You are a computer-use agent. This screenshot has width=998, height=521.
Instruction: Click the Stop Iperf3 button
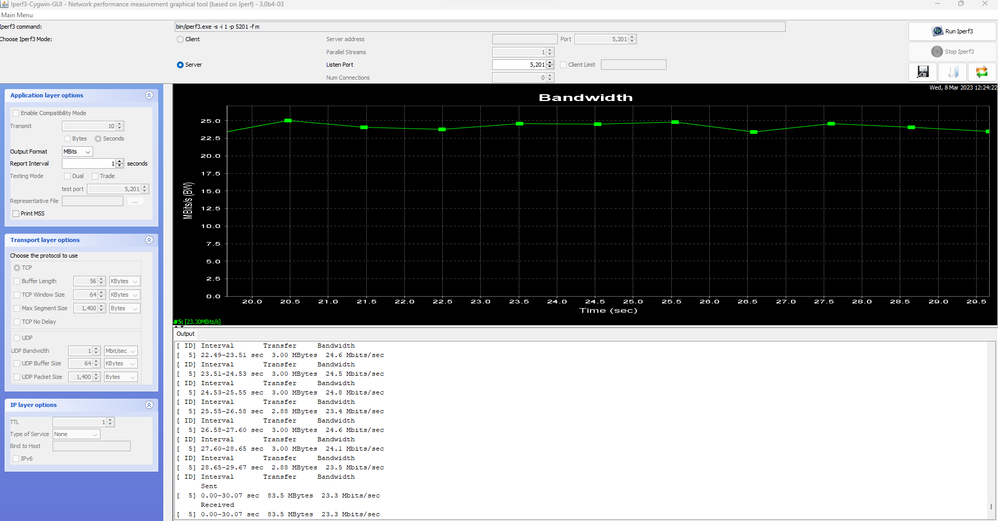point(952,52)
